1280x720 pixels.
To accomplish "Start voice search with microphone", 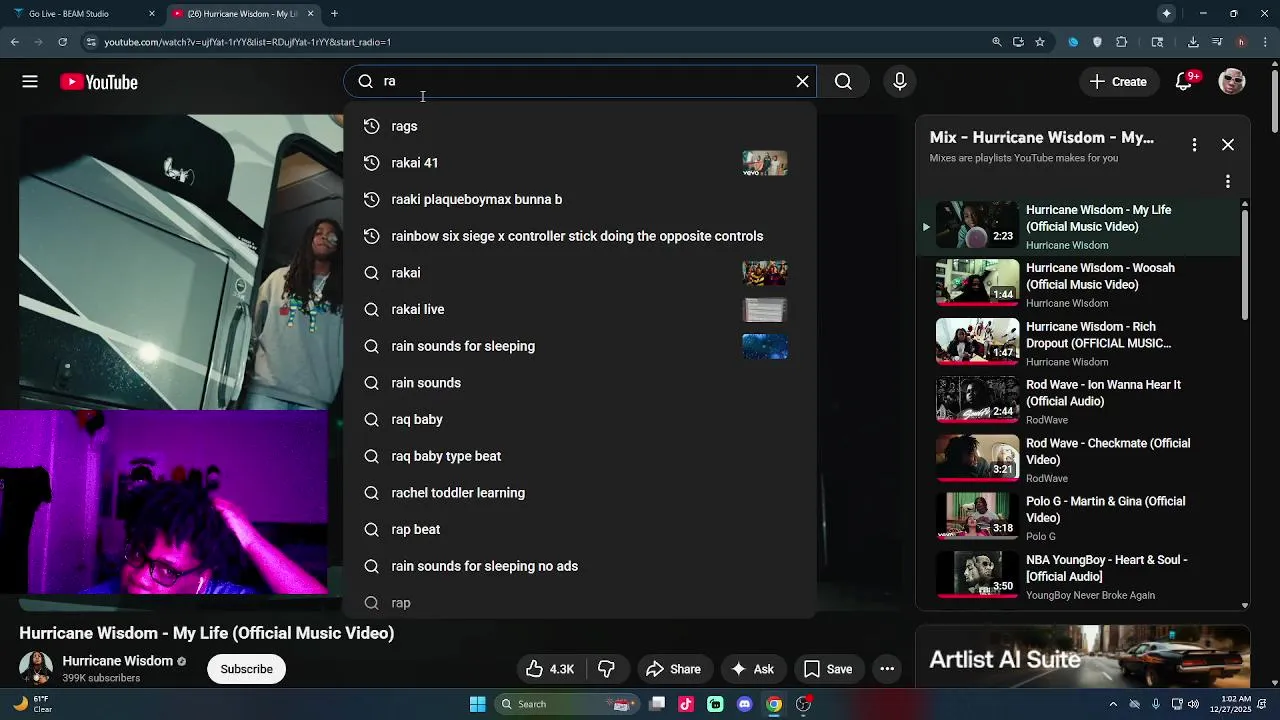I will tap(900, 82).
